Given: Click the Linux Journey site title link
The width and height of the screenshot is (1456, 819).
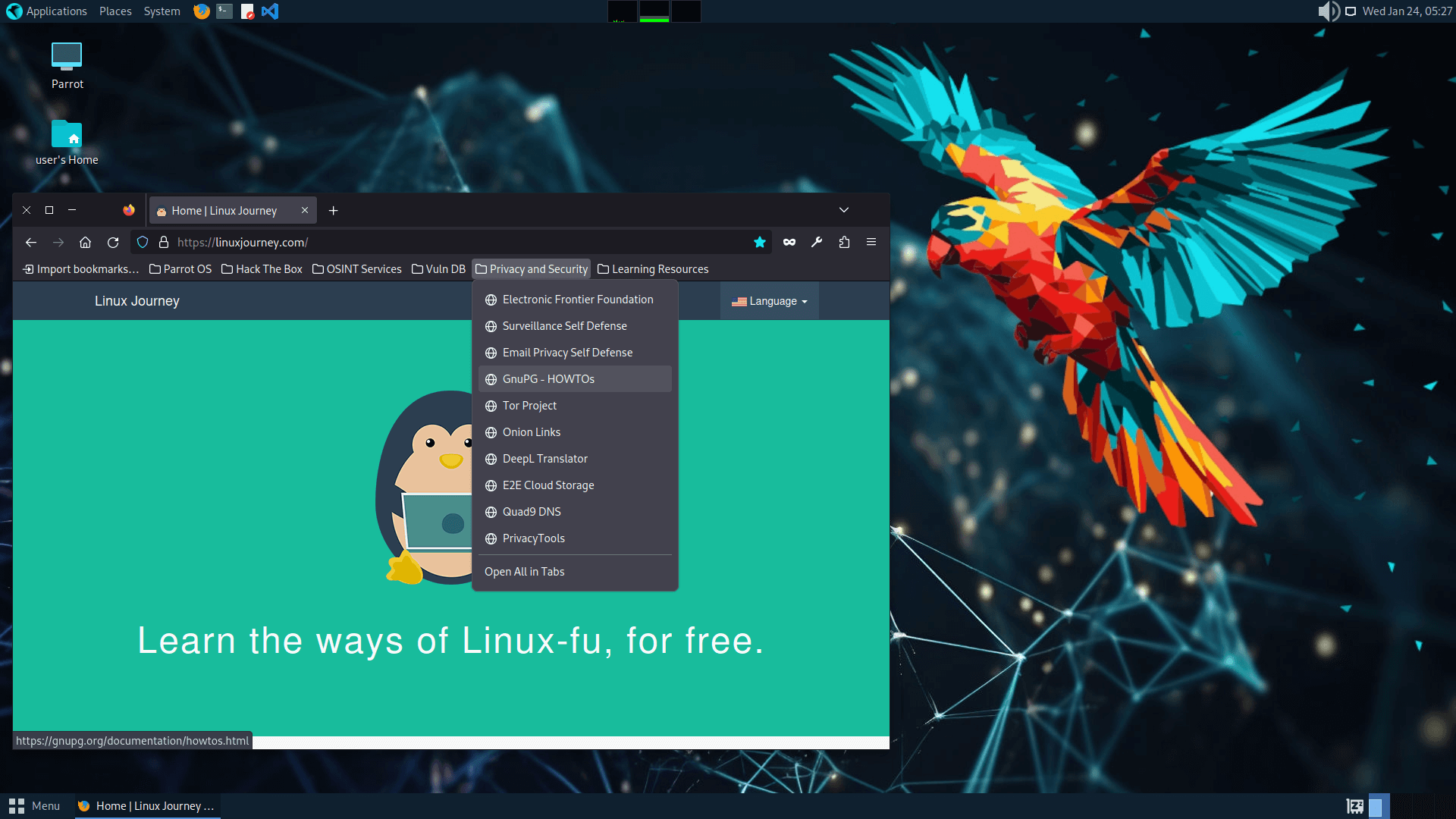Looking at the screenshot, I should (x=137, y=301).
